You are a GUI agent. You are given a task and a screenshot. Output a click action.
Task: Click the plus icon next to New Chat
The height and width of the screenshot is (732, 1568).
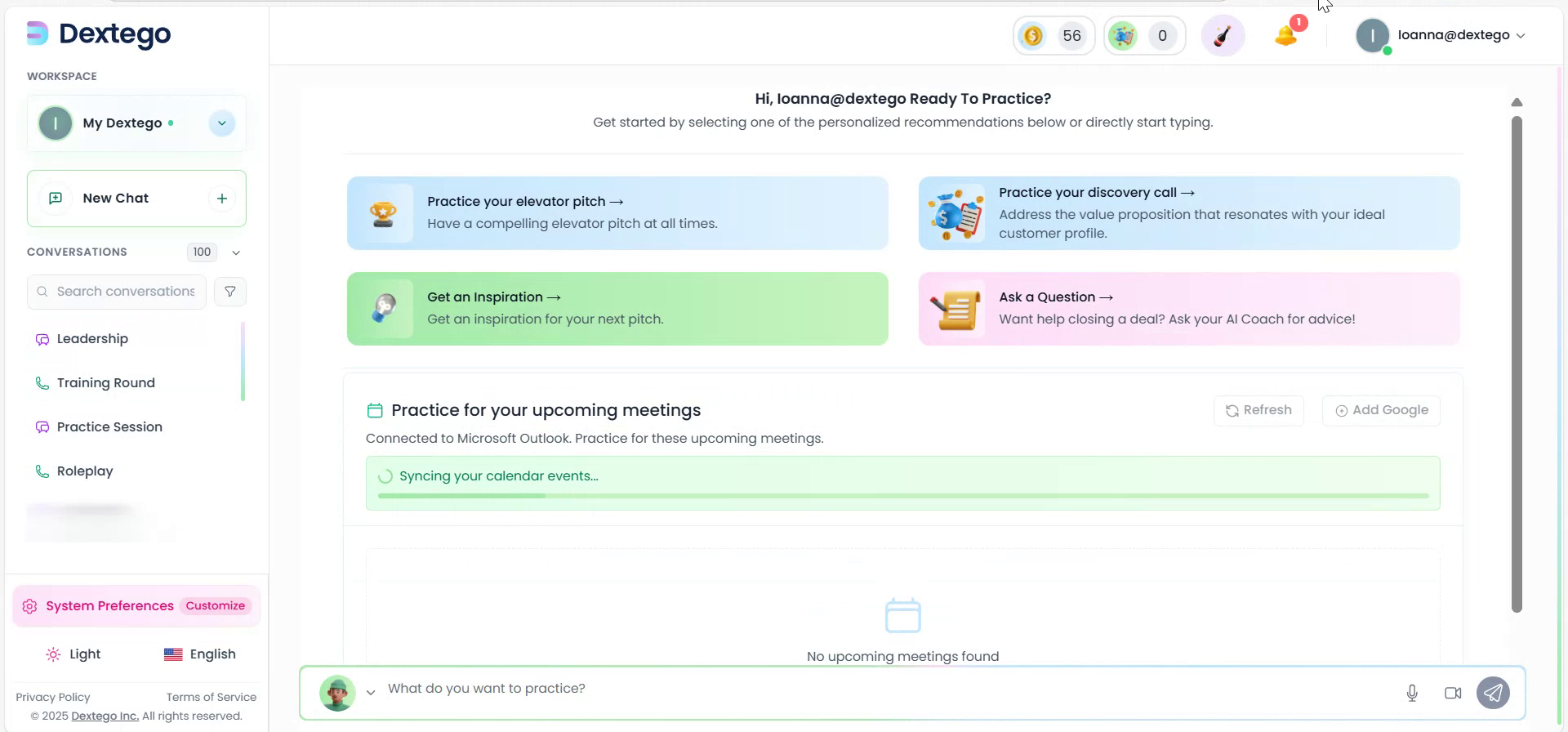[x=221, y=199]
